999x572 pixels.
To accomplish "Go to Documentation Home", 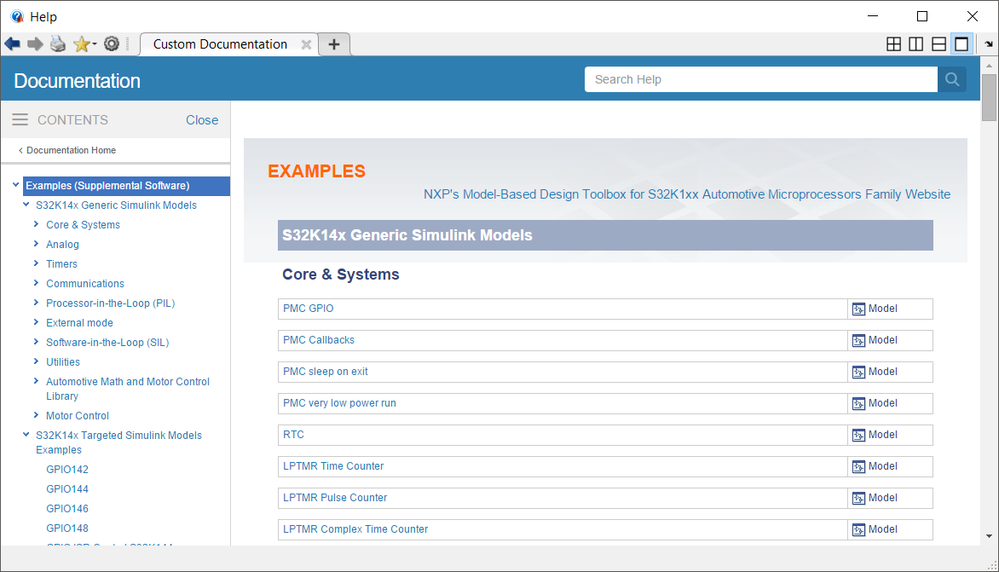I will point(71,150).
